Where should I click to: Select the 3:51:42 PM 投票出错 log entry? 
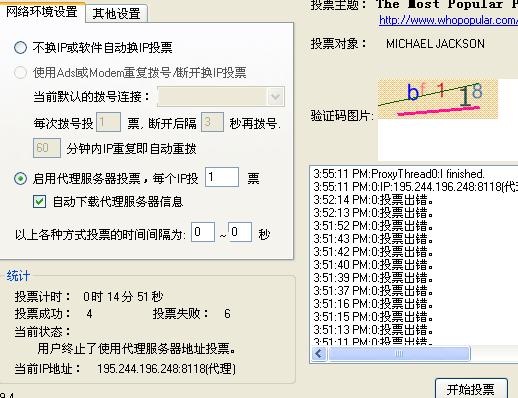[373, 252]
